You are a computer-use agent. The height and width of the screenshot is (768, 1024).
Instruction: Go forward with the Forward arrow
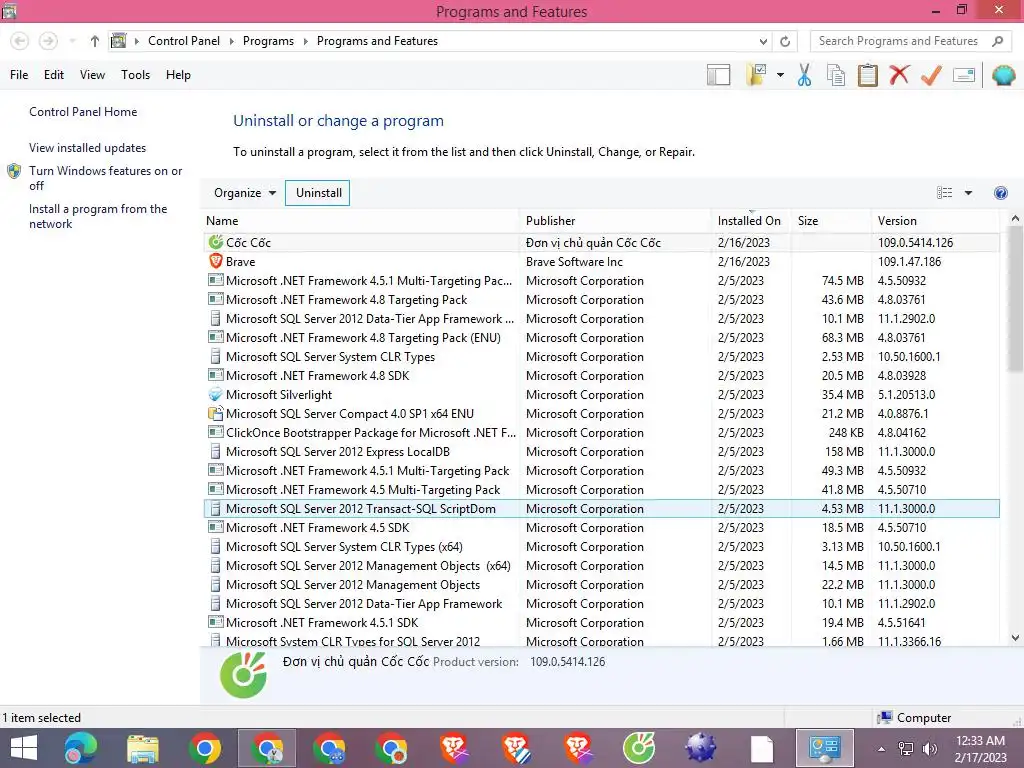click(48, 41)
